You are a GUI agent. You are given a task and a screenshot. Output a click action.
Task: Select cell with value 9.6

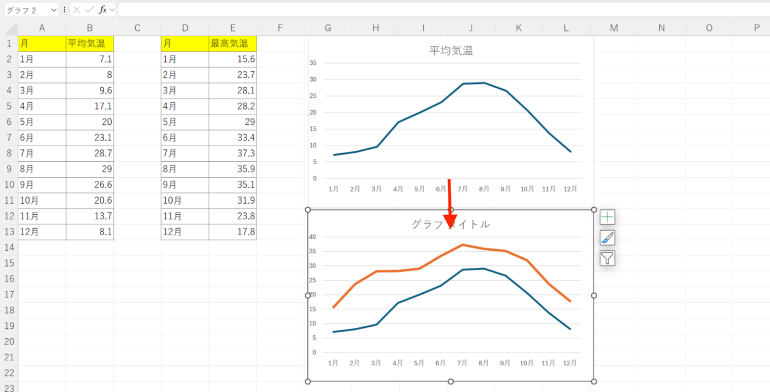click(89, 91)
